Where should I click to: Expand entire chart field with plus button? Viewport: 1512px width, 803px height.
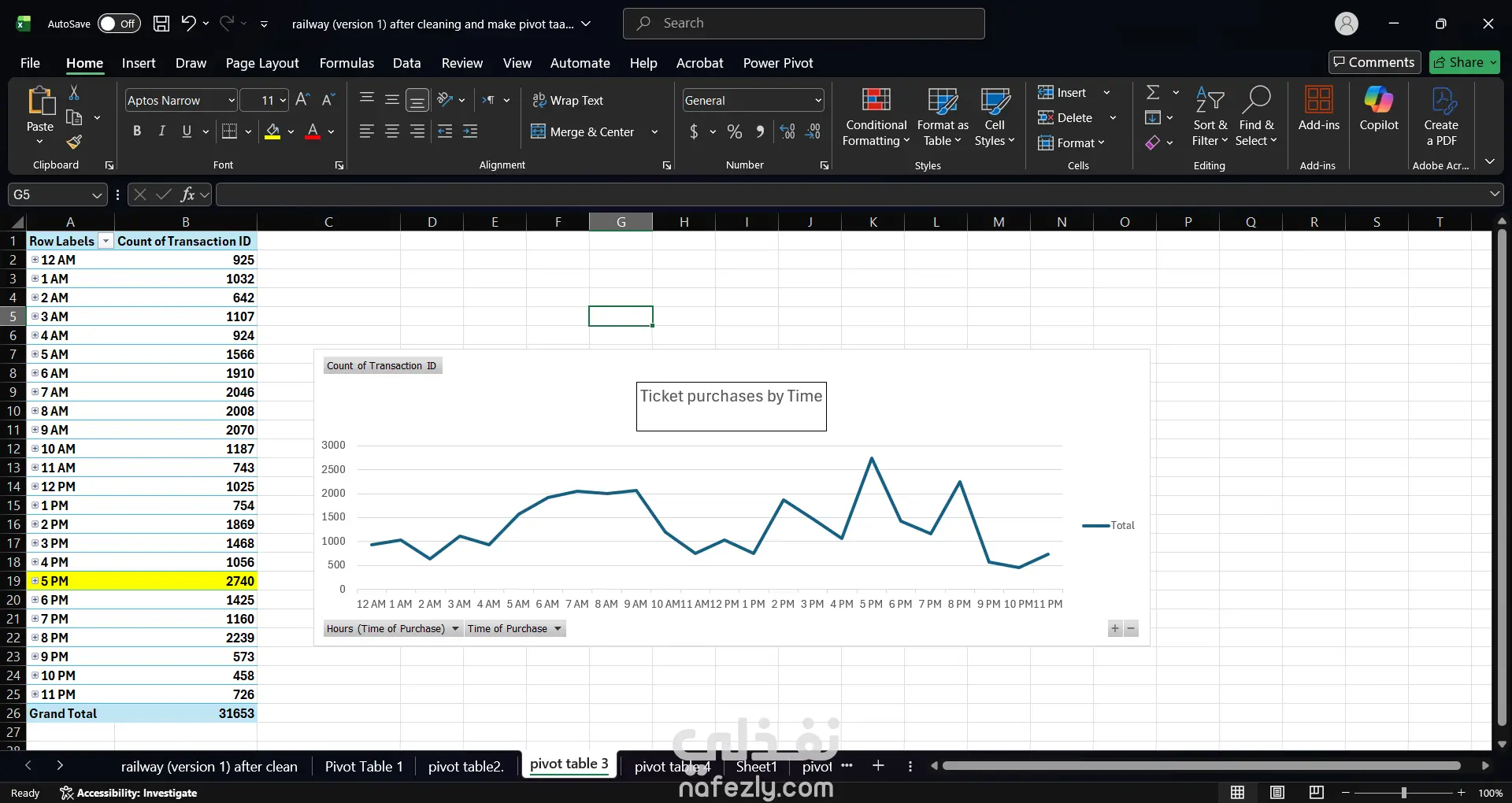pyautogui.click(x=1115, y=628)
